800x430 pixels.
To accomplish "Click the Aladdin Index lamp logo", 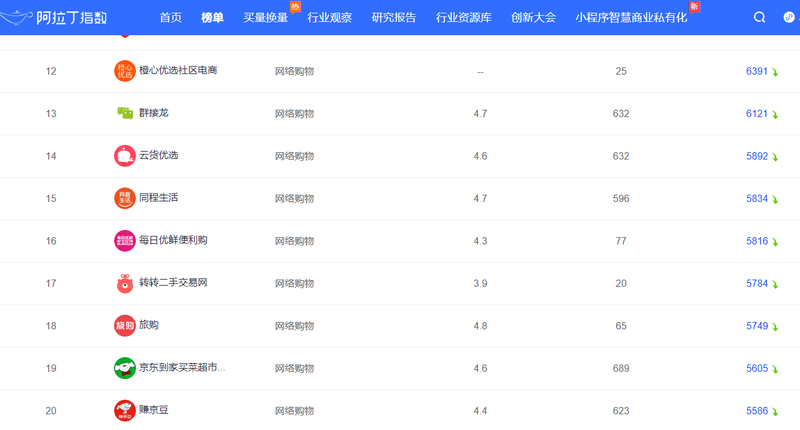I will tap(15, 17).
